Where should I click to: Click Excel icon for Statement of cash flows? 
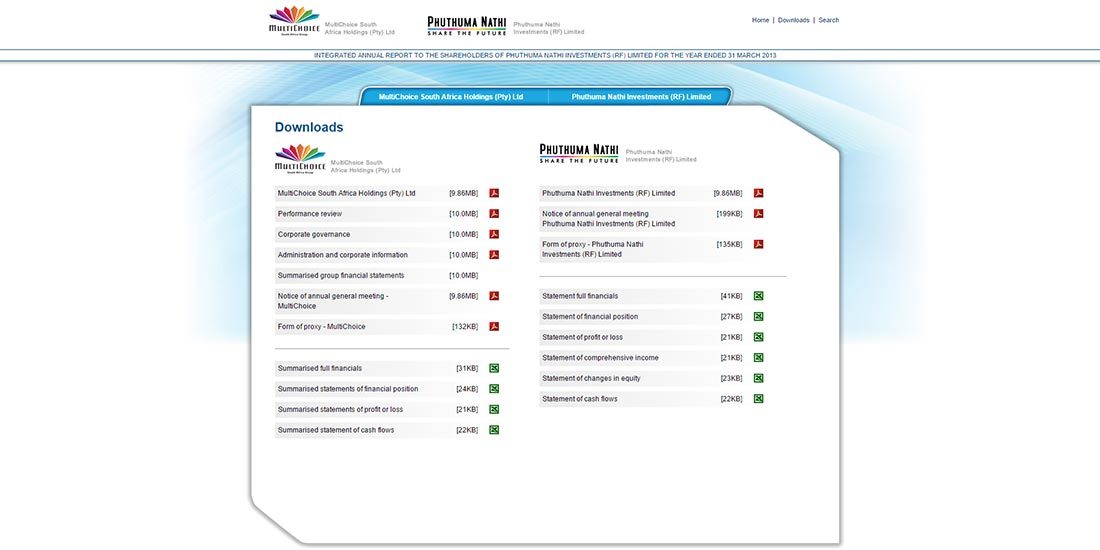[x=758, y=398]
